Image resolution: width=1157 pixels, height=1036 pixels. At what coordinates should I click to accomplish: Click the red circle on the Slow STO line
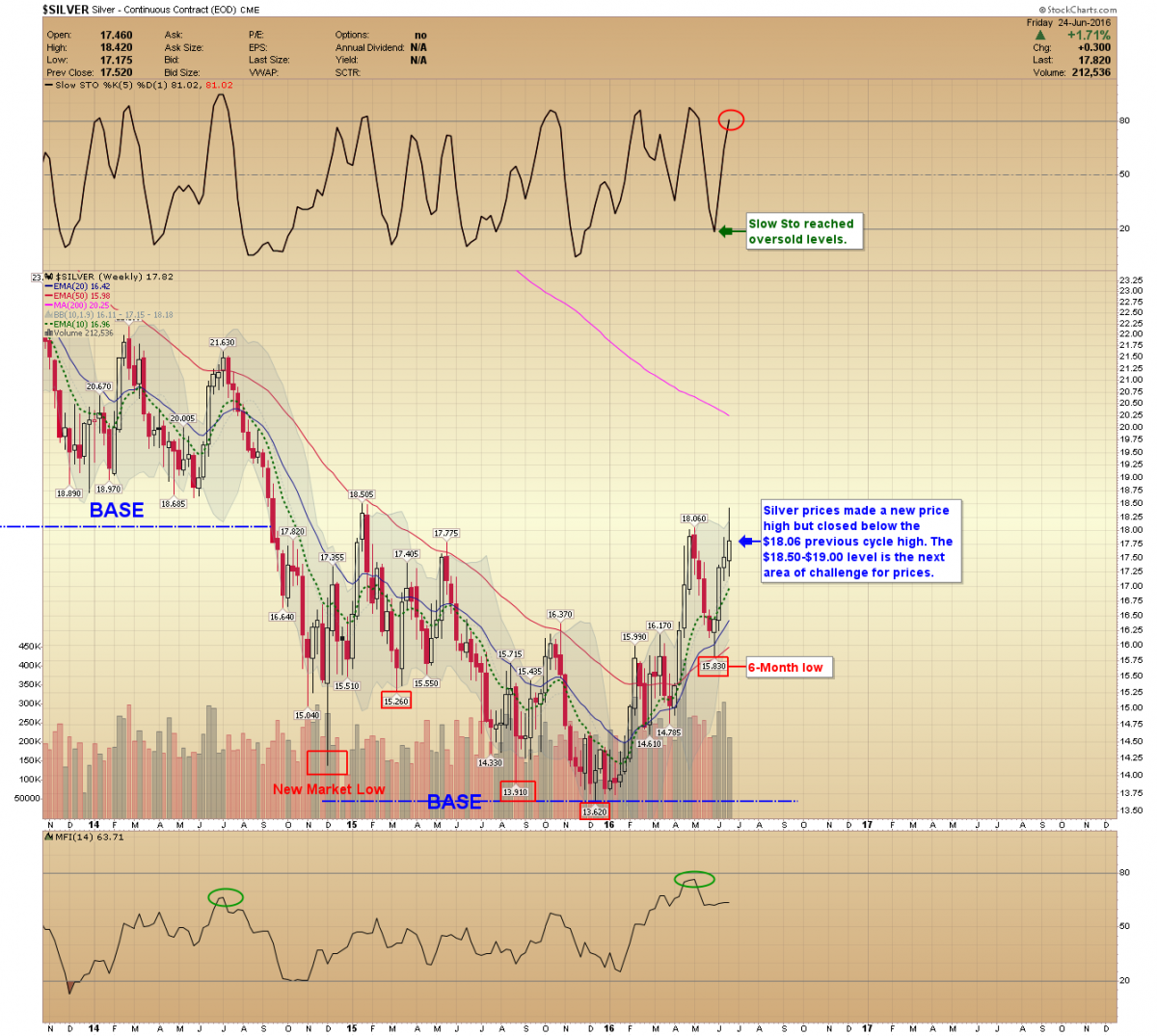pyautogui.click(x=731, y=120)
